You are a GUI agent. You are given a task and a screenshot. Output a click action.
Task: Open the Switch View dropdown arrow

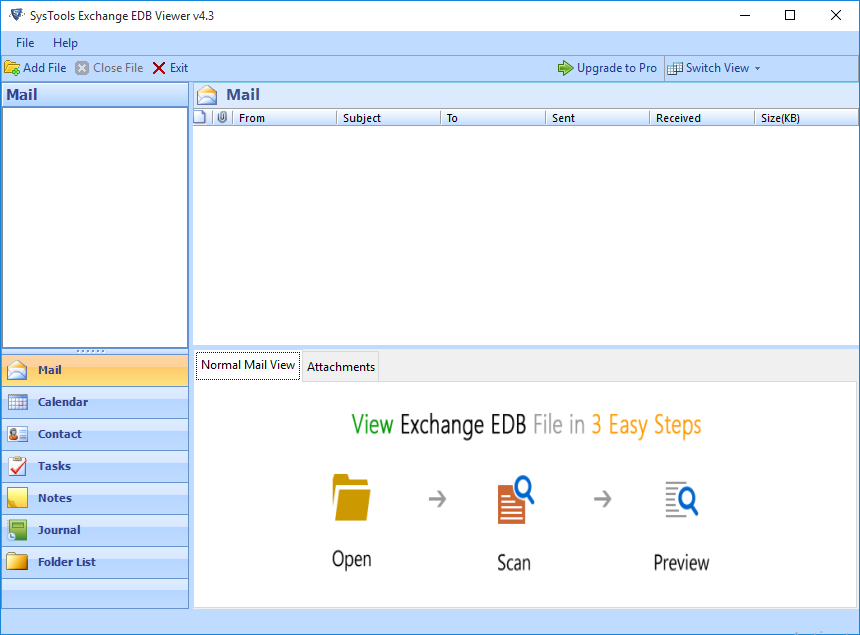757,69
